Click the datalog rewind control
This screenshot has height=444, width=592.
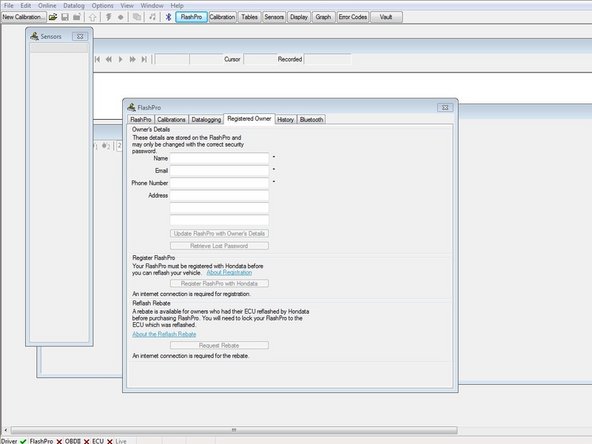coord(109,59)
